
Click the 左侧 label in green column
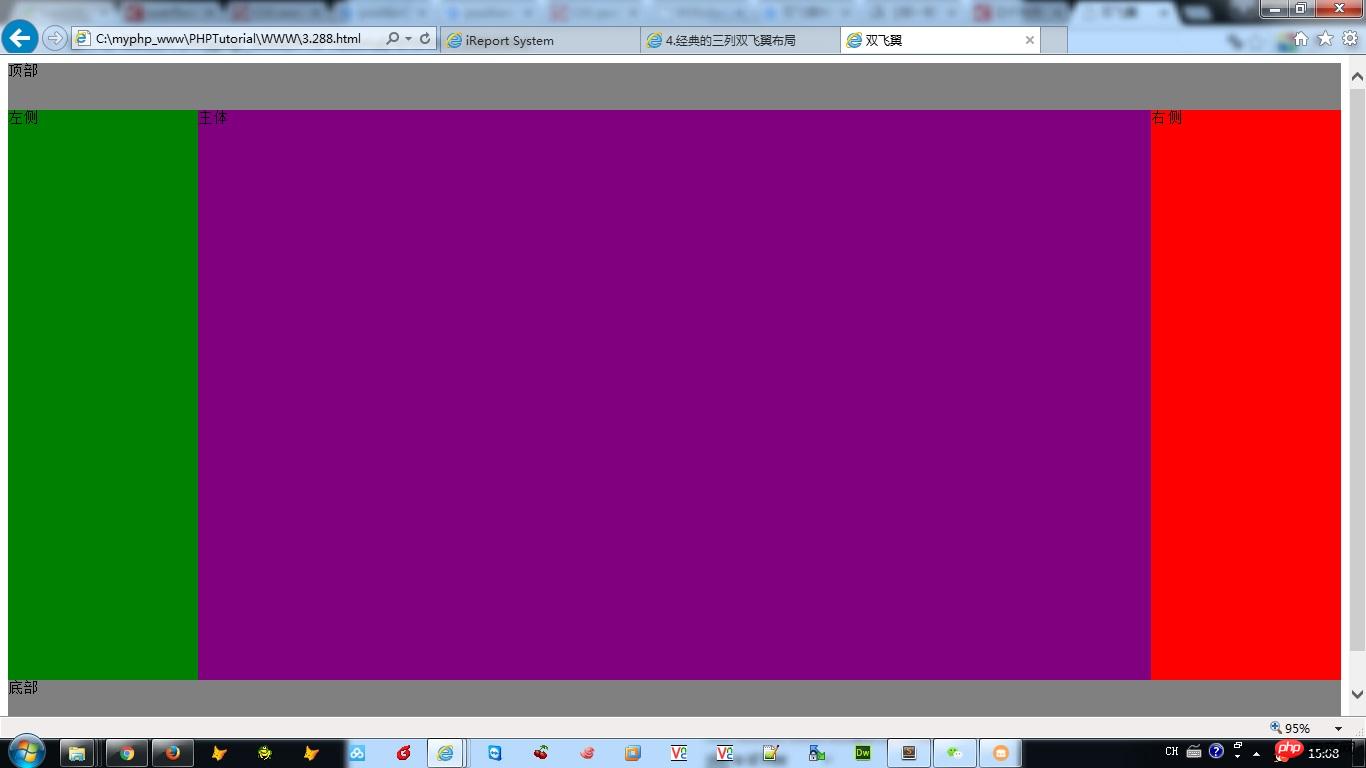pos(23,118)
